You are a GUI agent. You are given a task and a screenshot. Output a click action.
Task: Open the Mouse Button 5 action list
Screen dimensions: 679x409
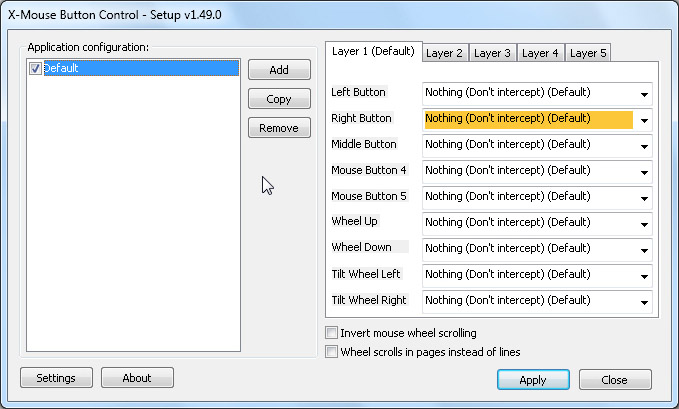537,198
